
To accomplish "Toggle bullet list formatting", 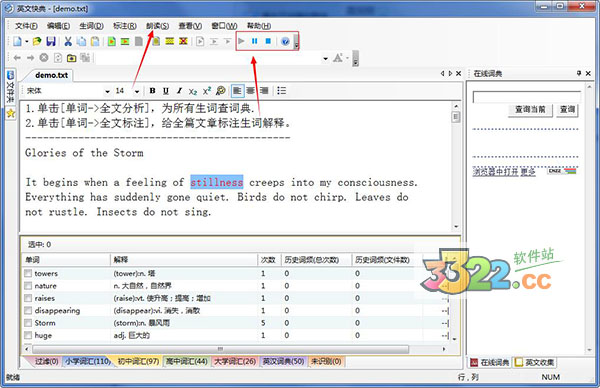I will click(281, 91).
